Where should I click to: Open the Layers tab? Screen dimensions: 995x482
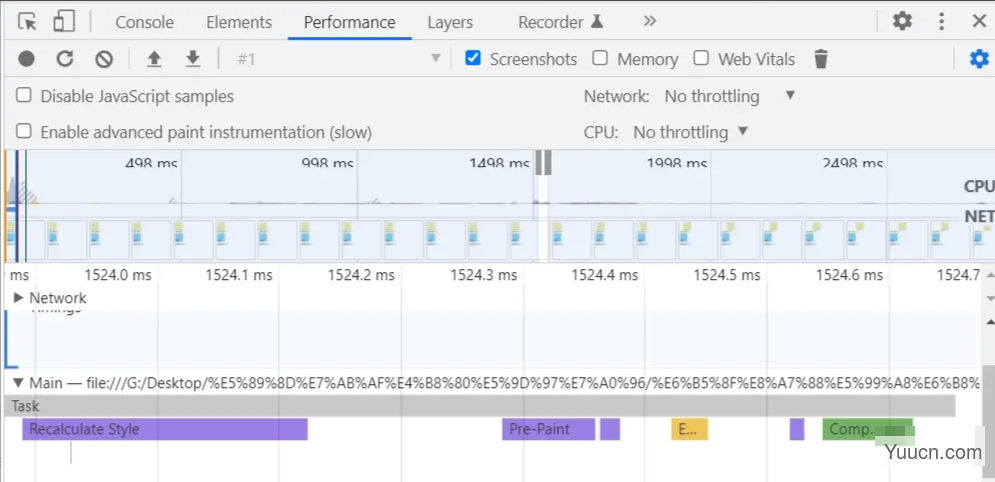450,22
